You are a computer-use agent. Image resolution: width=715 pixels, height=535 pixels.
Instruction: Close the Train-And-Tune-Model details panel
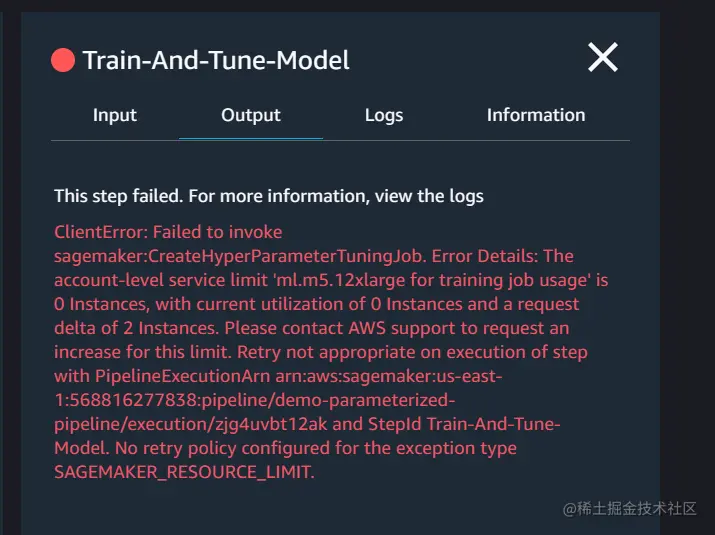click(x=602, y=58)
